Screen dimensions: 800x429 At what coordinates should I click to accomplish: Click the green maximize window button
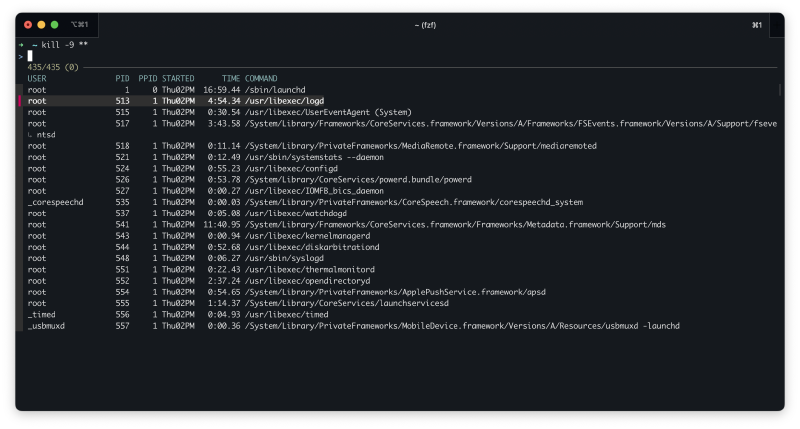pos(54,24)
